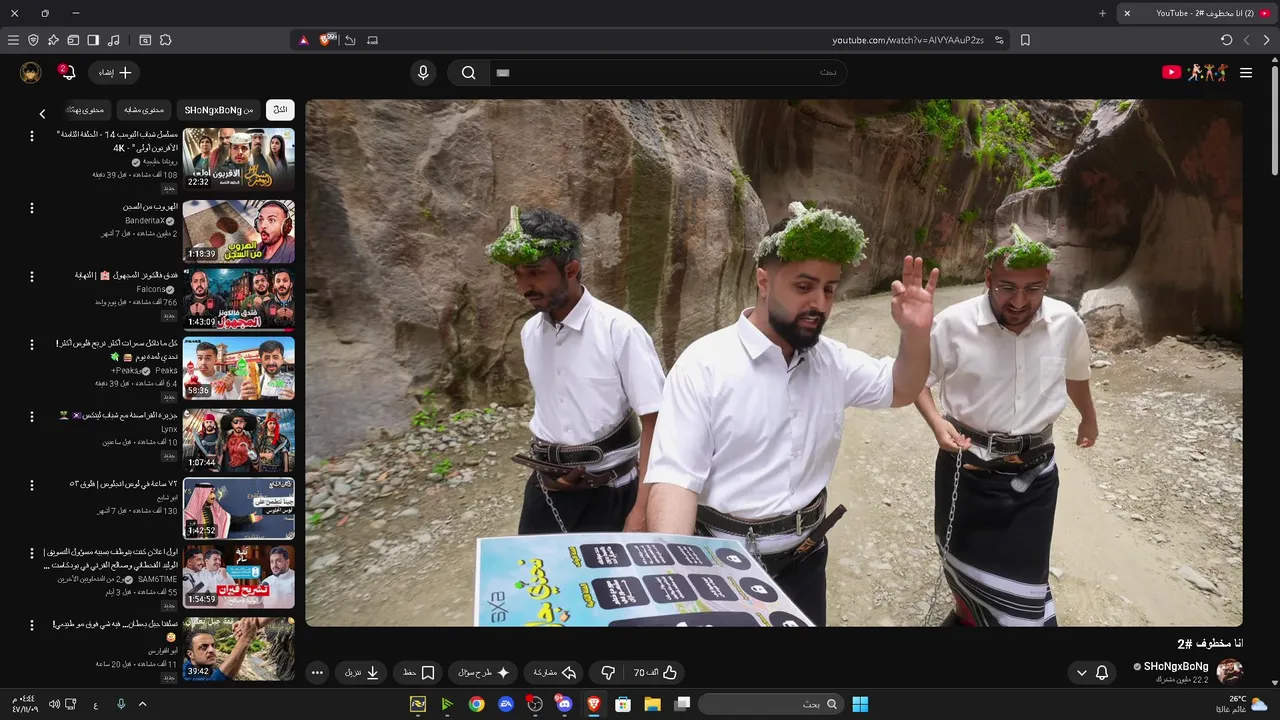Click the Brave Rewards triangle icon
Screen dimensions: 1280x720
pyautogui.click(x=304, y=40)
